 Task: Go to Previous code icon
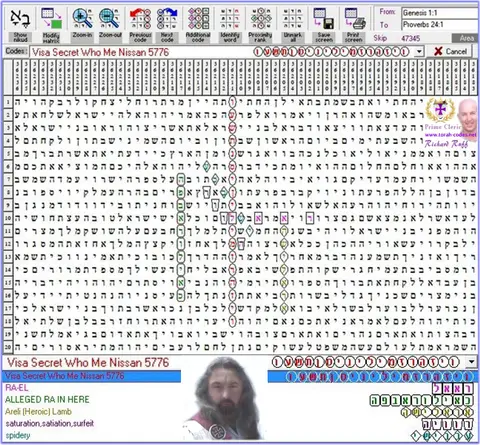[140, 18]
